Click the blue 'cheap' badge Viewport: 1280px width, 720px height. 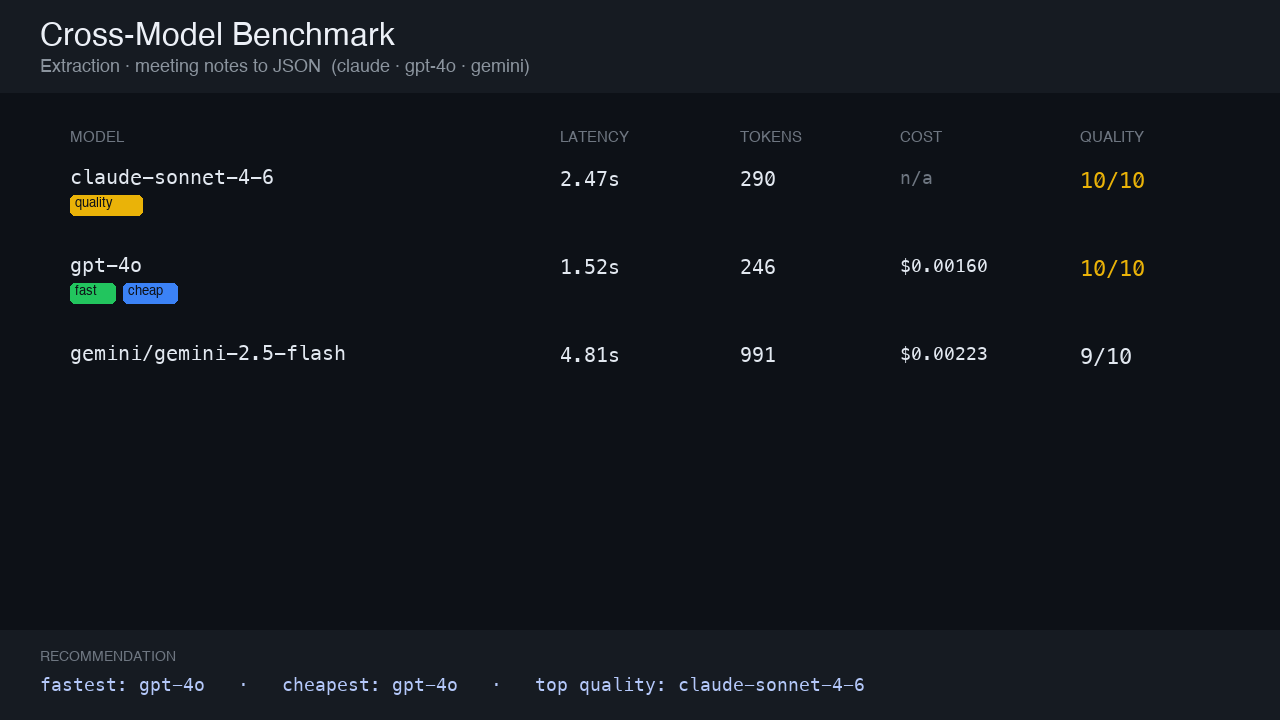point(150,293)
